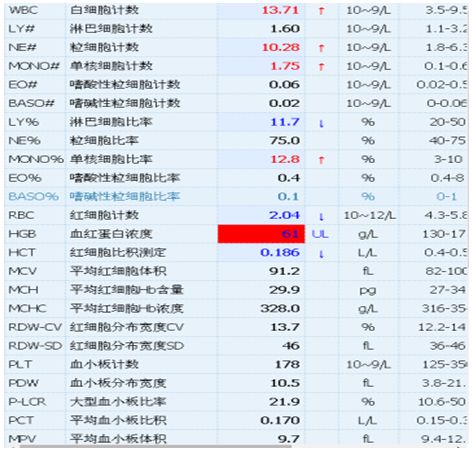Viewport: 472px width, 451px height.
Task: Click the red up arrow in WBC row
Action: 321,11
